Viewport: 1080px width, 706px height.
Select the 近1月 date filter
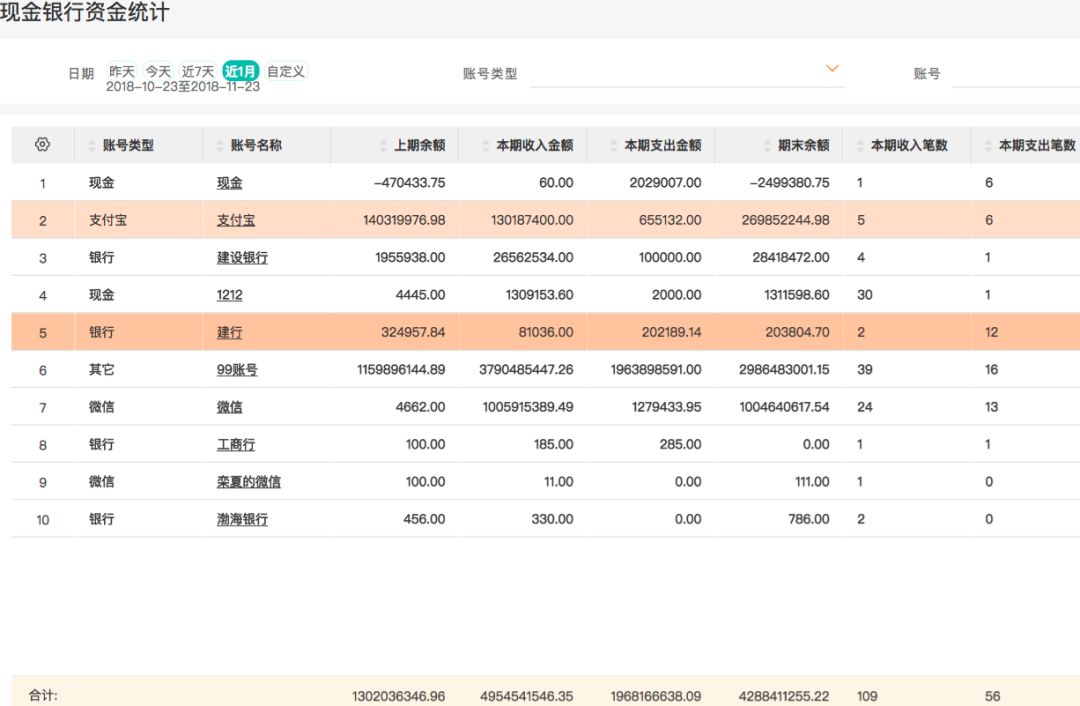pos(240,71)
